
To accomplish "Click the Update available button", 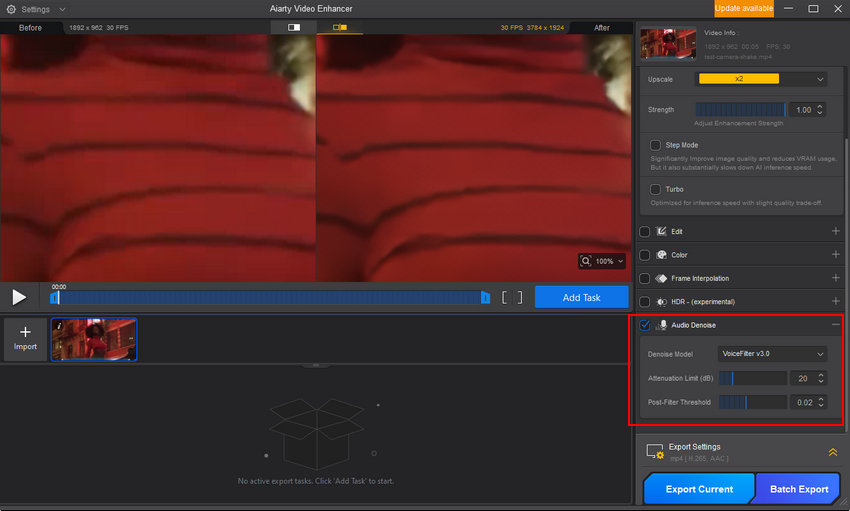I will (x=744, y=8).
